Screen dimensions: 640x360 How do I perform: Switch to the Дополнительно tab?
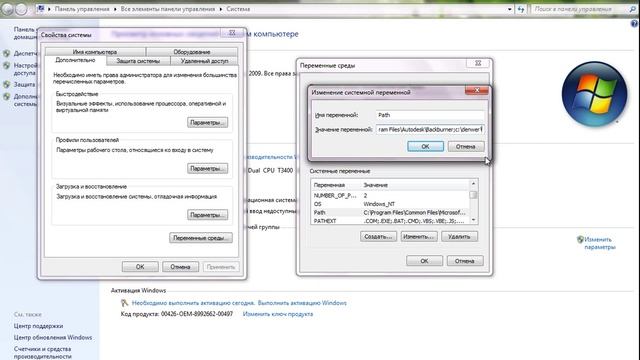[x=75, y=60]
